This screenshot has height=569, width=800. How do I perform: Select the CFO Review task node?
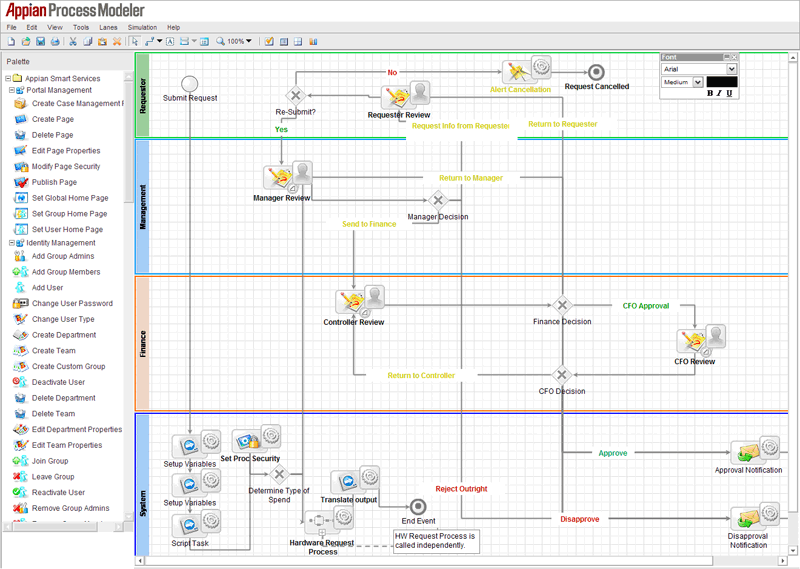(x=701, y=340)
